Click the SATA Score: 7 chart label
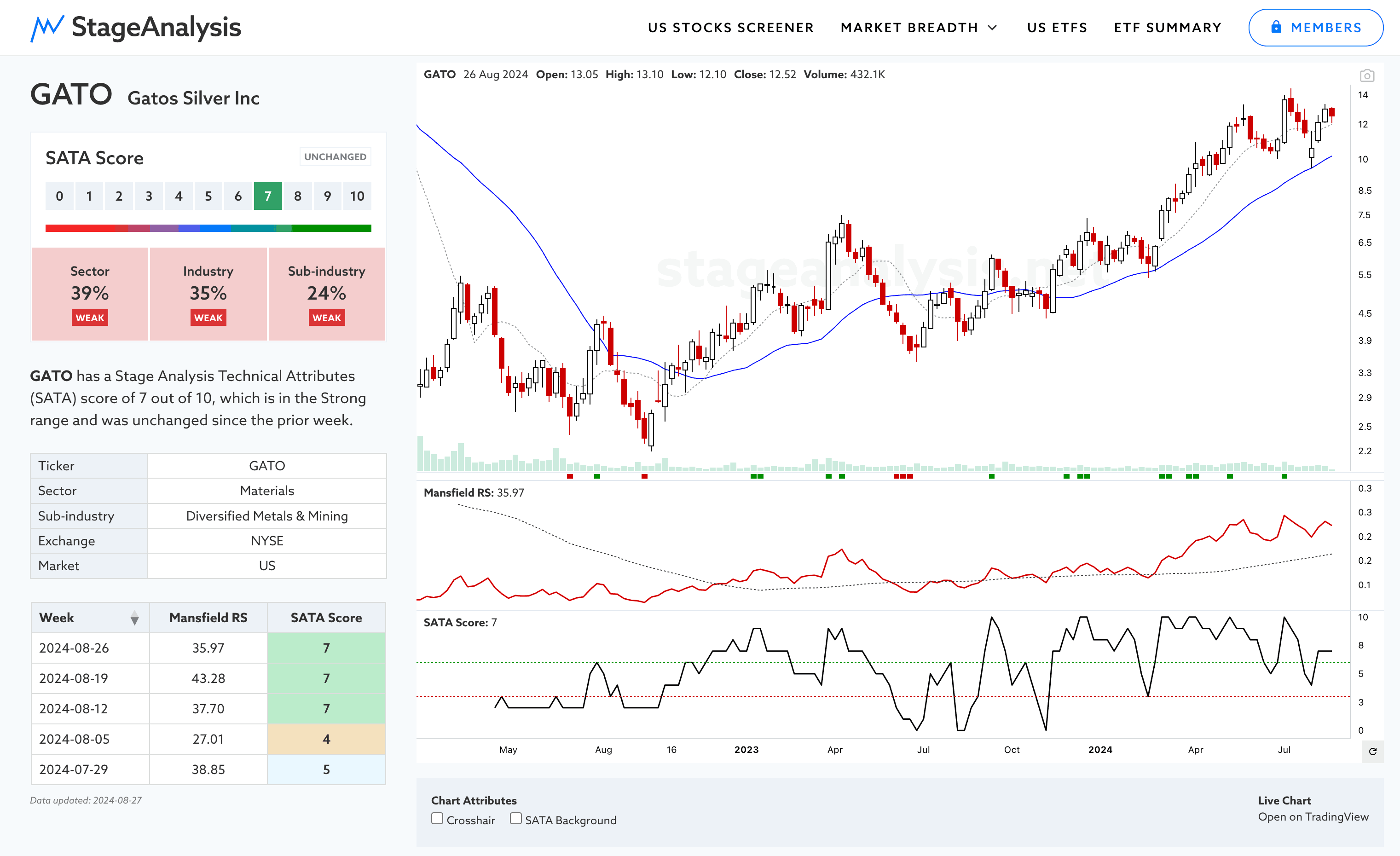This screenshot has width=1400, height=856. tap(460, 623)
